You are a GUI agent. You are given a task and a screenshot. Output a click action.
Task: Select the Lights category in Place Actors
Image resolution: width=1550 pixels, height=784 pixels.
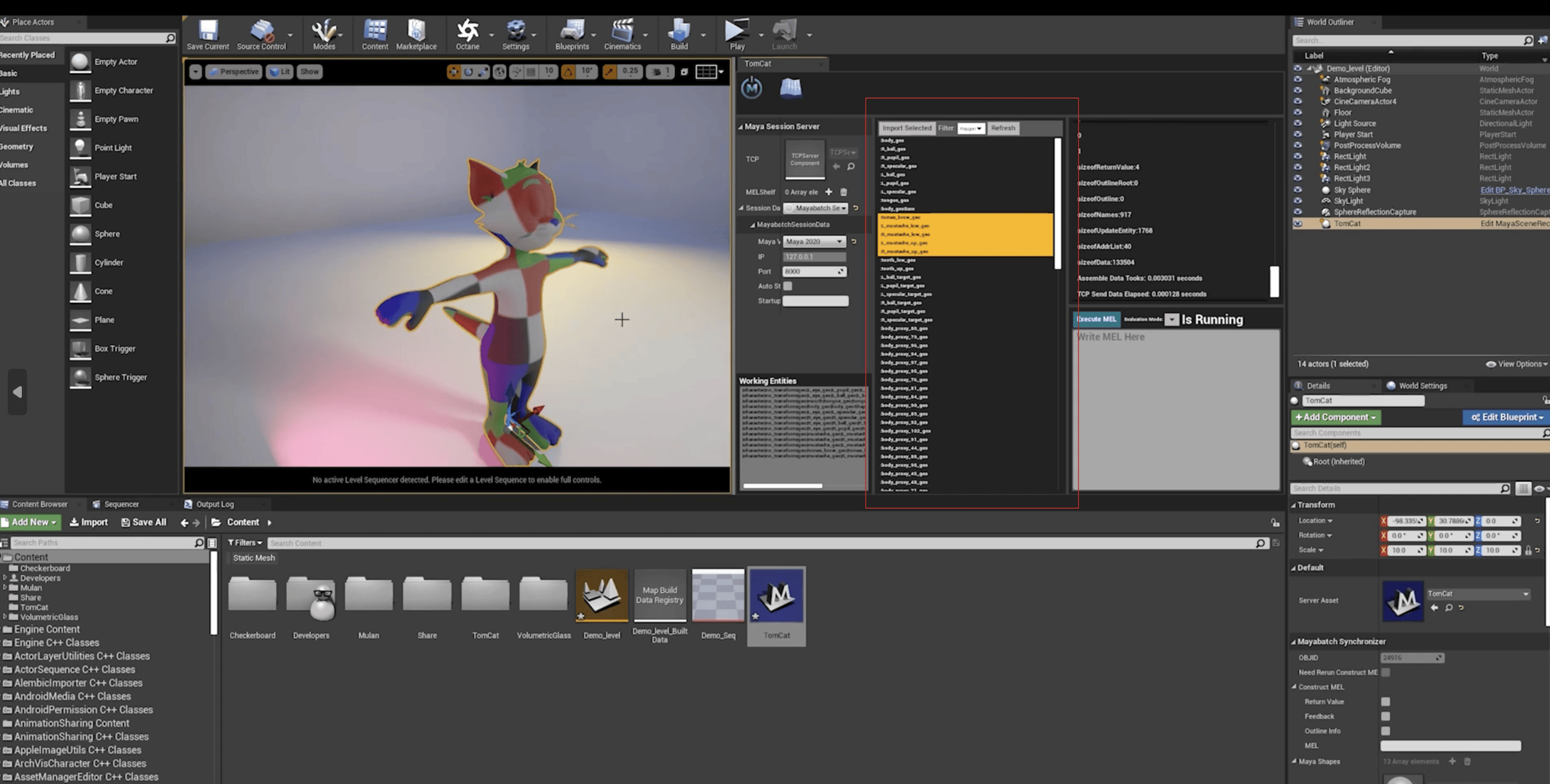(x=10, y=92)
